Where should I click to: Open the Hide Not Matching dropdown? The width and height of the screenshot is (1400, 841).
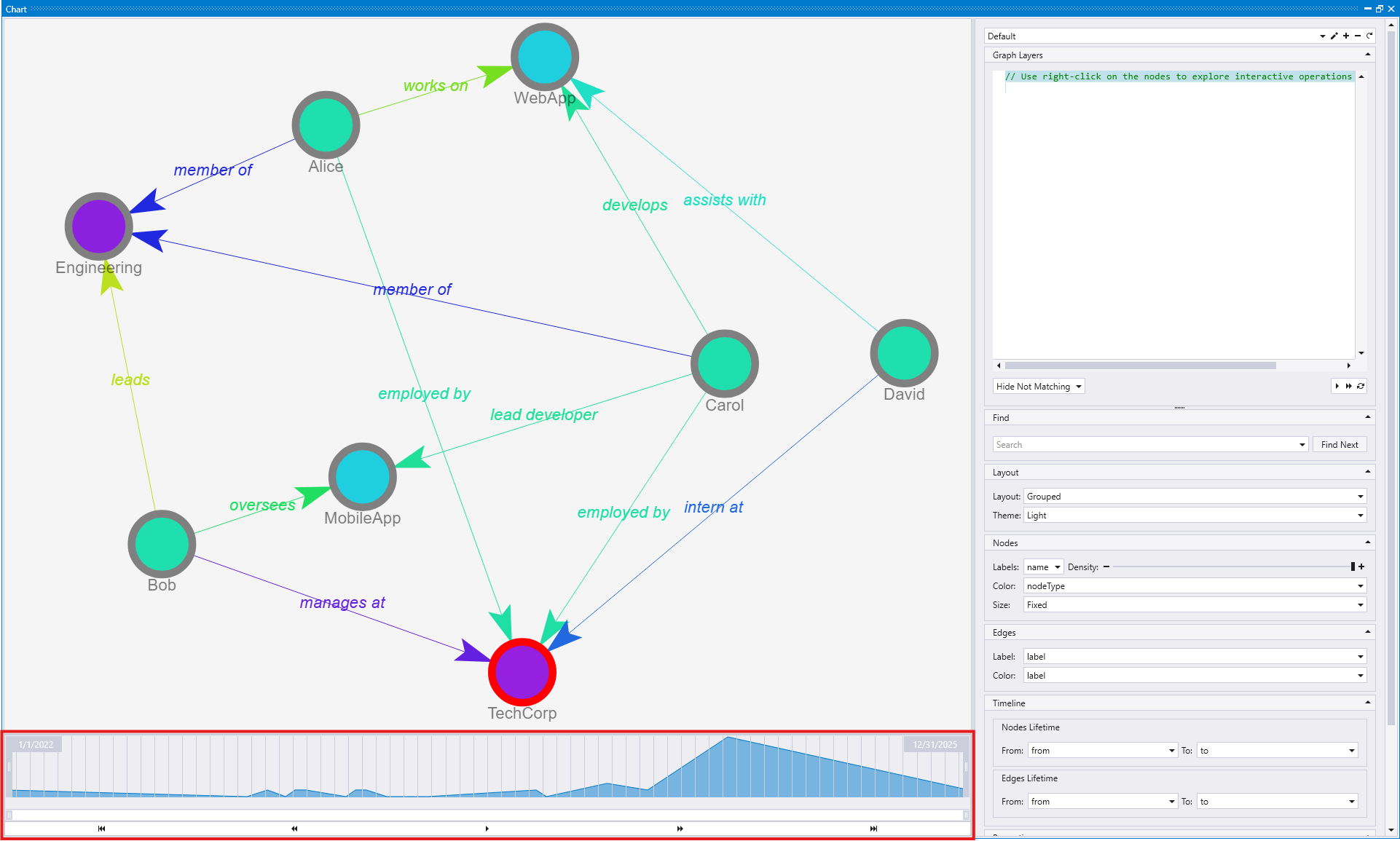point(1039,387)
